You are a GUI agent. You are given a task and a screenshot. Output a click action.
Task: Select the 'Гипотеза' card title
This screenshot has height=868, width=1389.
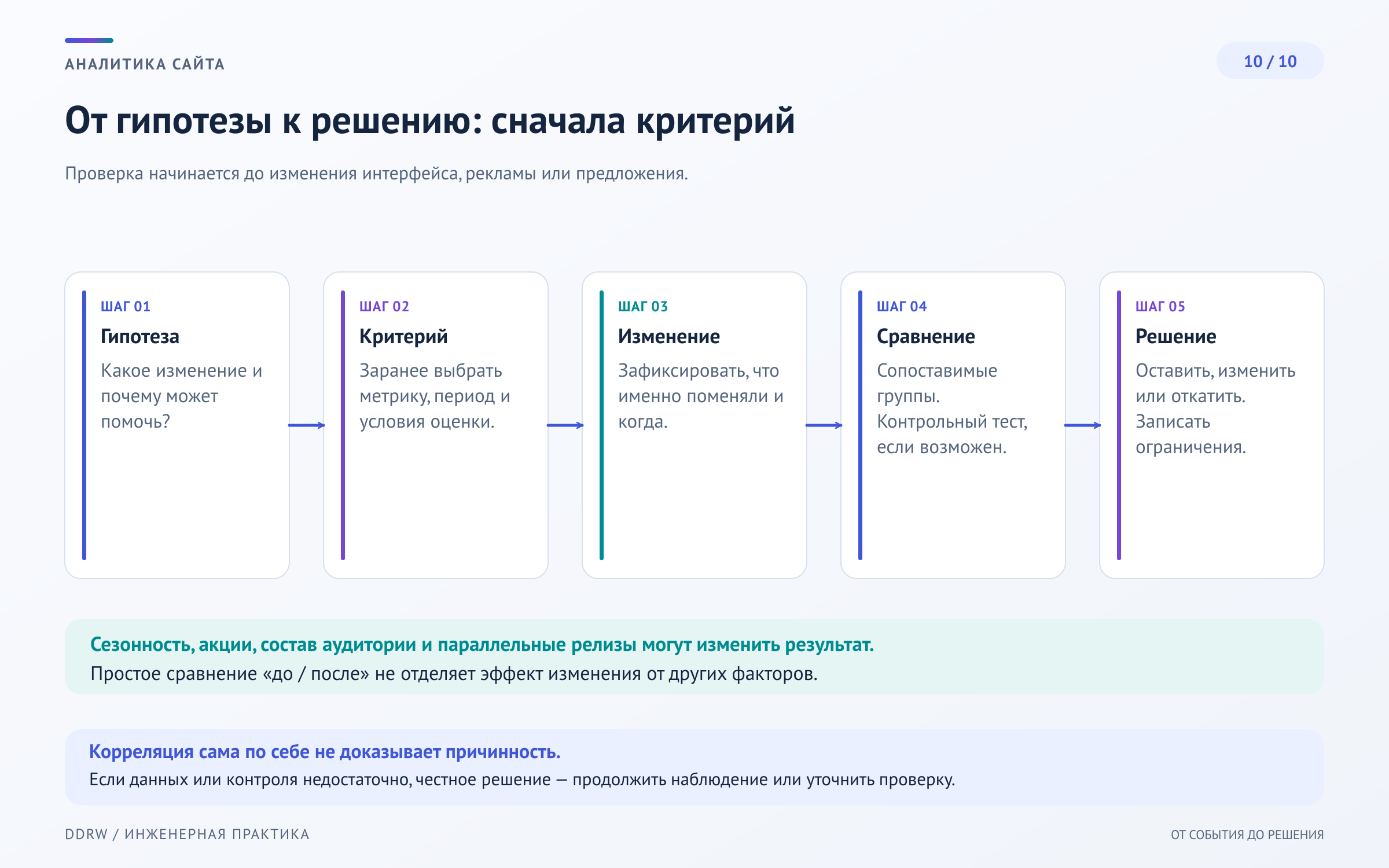(x=140, y=336)
